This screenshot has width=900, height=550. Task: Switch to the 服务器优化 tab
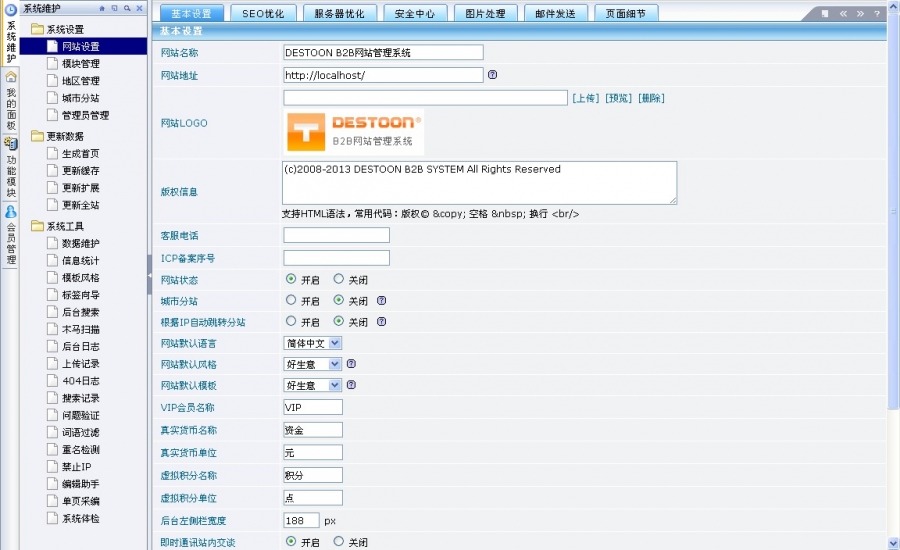coord(339,13)
